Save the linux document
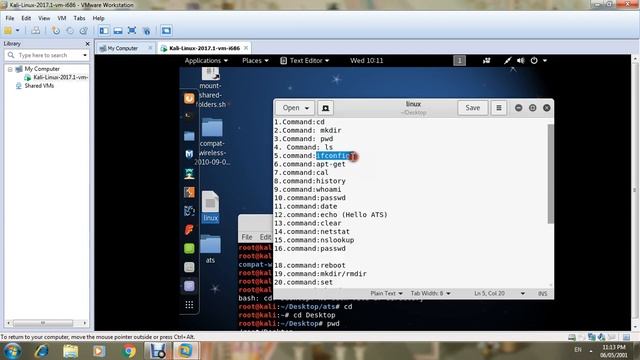Viewport: 640px width, 360px height. [473, 108]
